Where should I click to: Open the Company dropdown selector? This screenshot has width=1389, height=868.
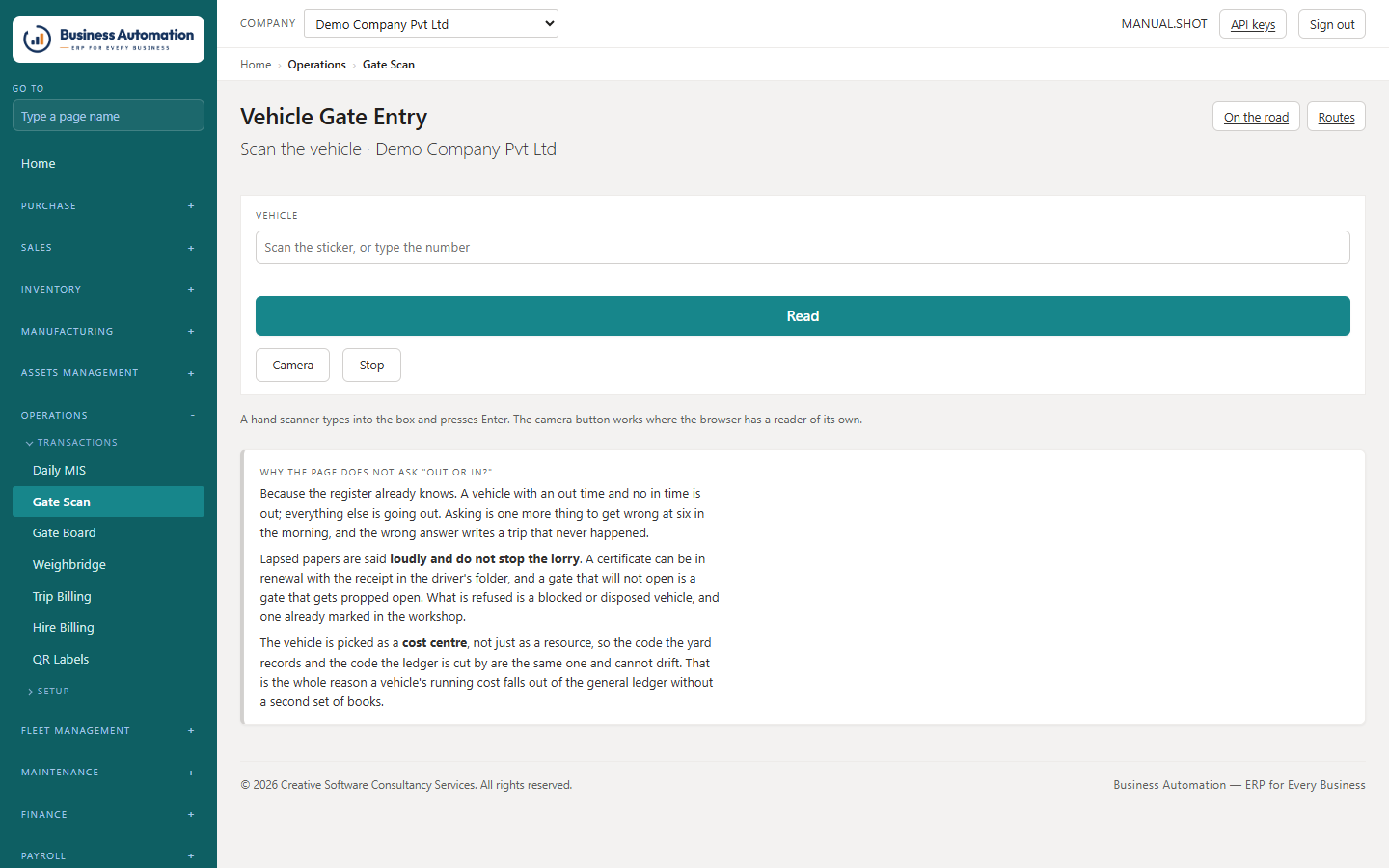click(431, 23)
